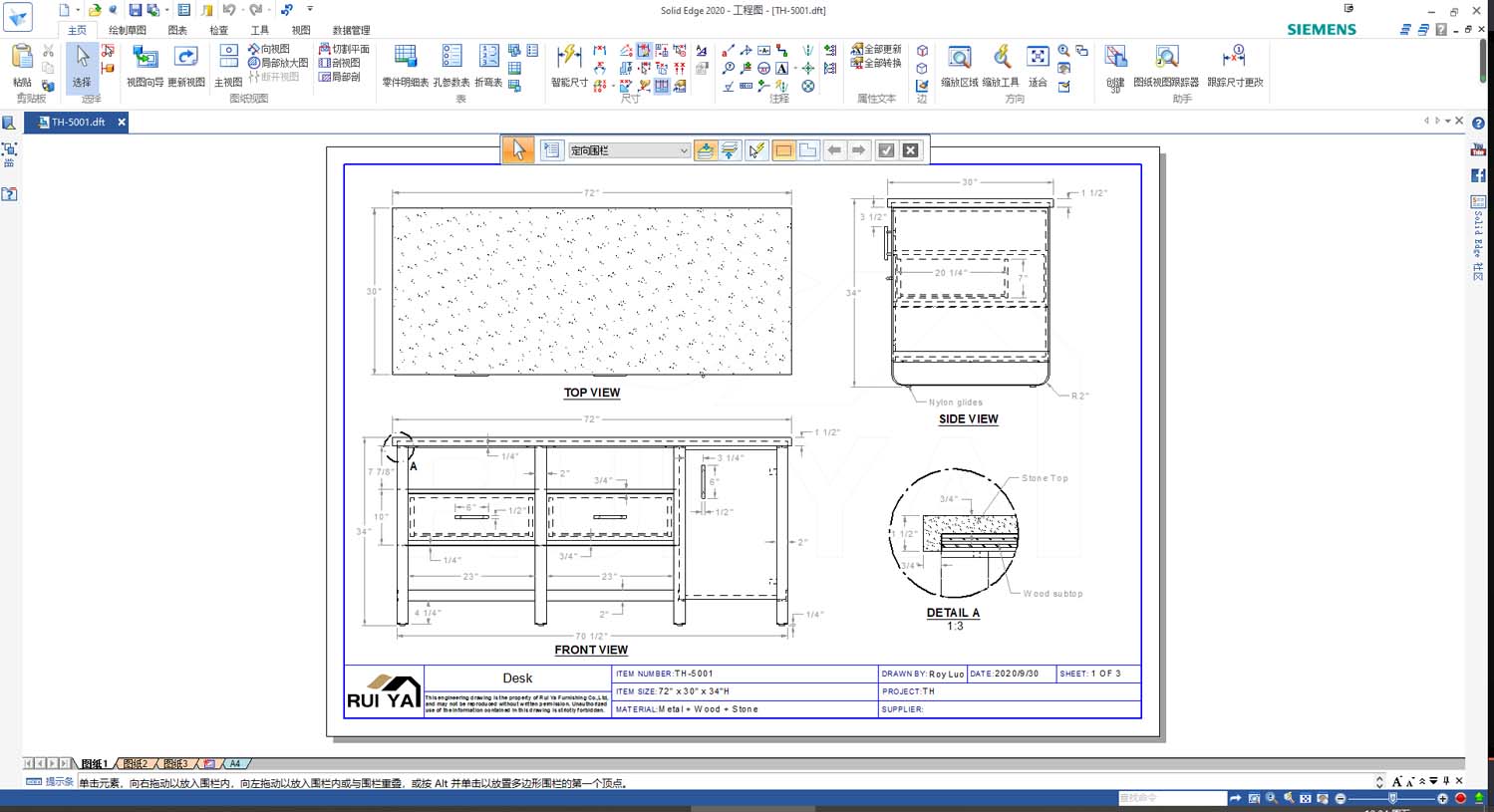This screenshot has width=1494, height=812.
Task: Click Detail View (局部放大图) button
Action: pos(278,63)
